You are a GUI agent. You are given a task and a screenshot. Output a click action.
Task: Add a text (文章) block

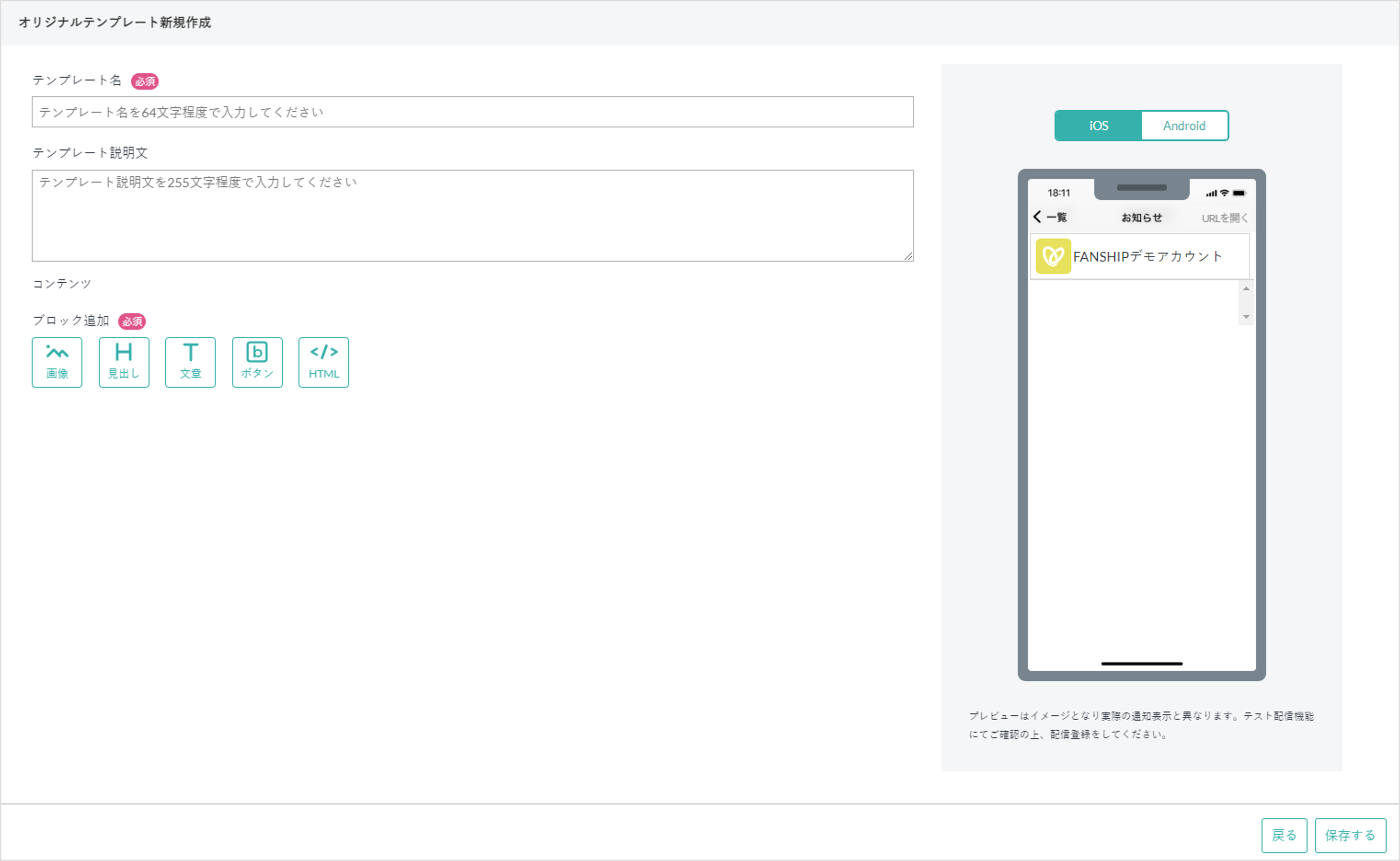(x=190, y=362)
